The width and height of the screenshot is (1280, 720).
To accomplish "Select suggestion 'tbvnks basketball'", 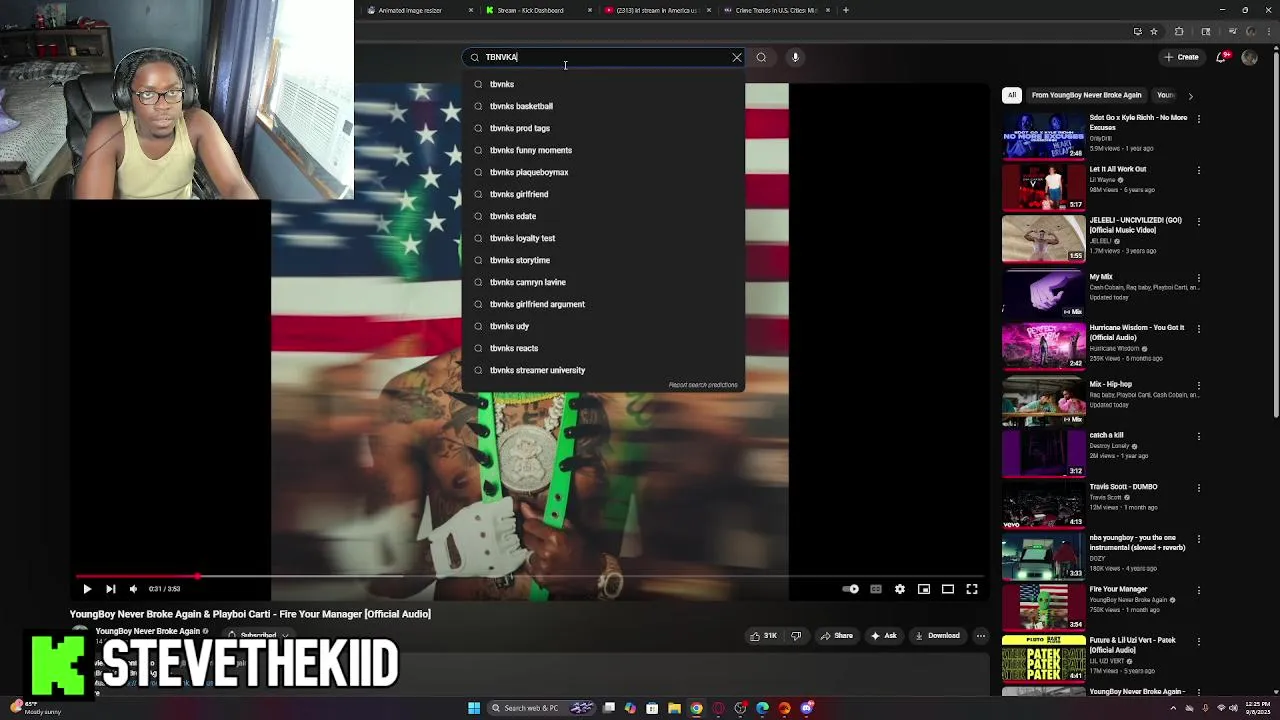I will (x=603, y=106).
